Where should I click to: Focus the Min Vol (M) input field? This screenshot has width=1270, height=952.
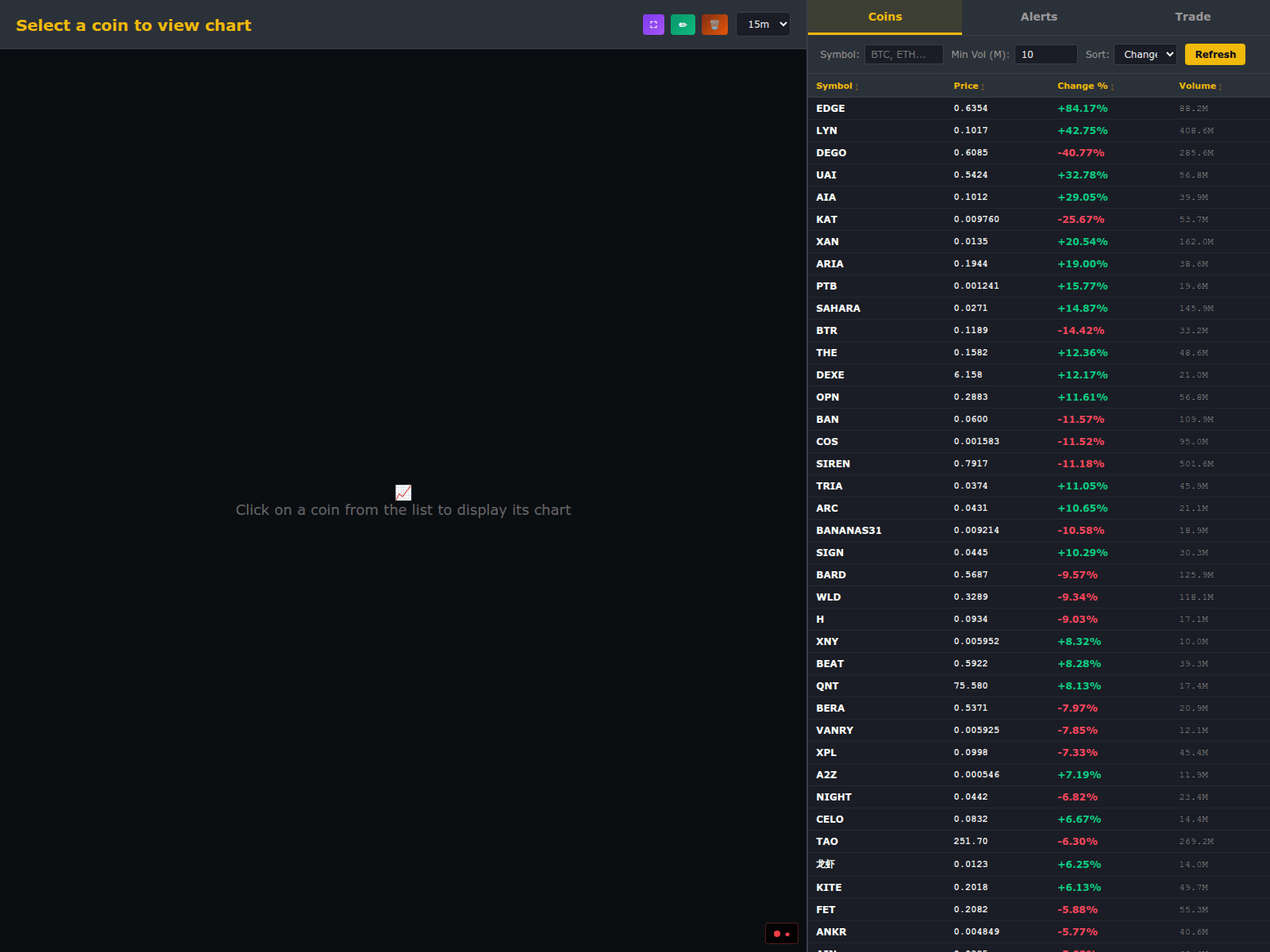[x=1045, y=55]
